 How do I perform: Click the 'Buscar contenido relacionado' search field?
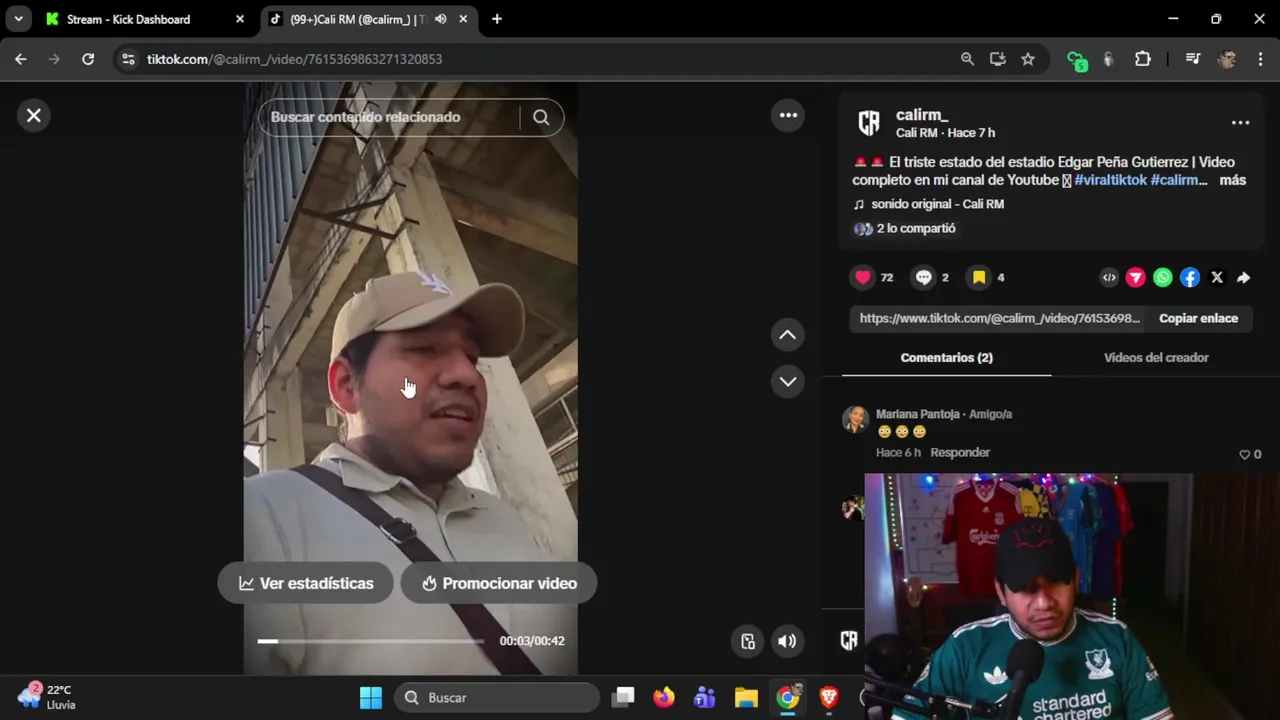388,117
